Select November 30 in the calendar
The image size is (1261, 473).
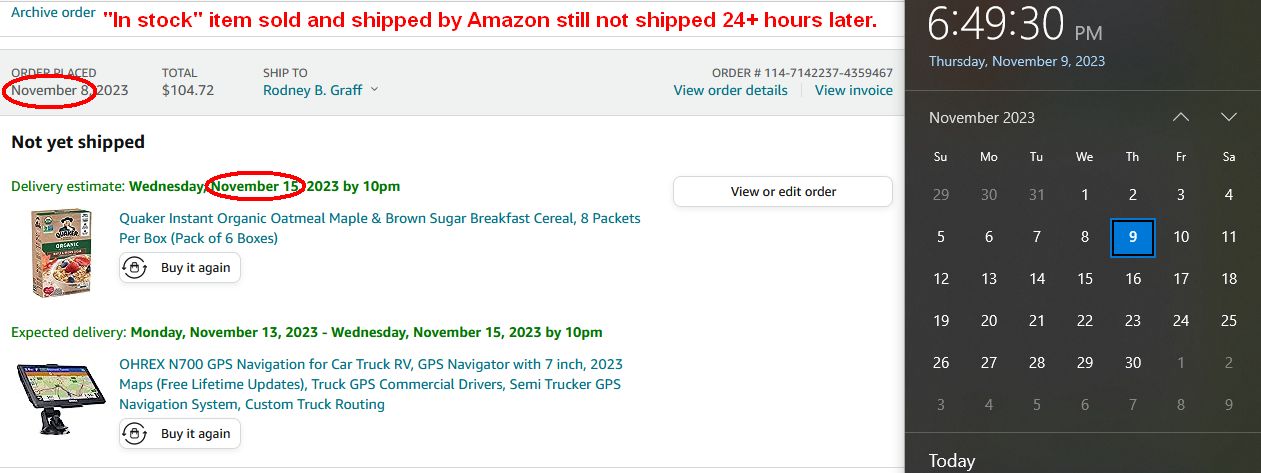coord(1133,363)
